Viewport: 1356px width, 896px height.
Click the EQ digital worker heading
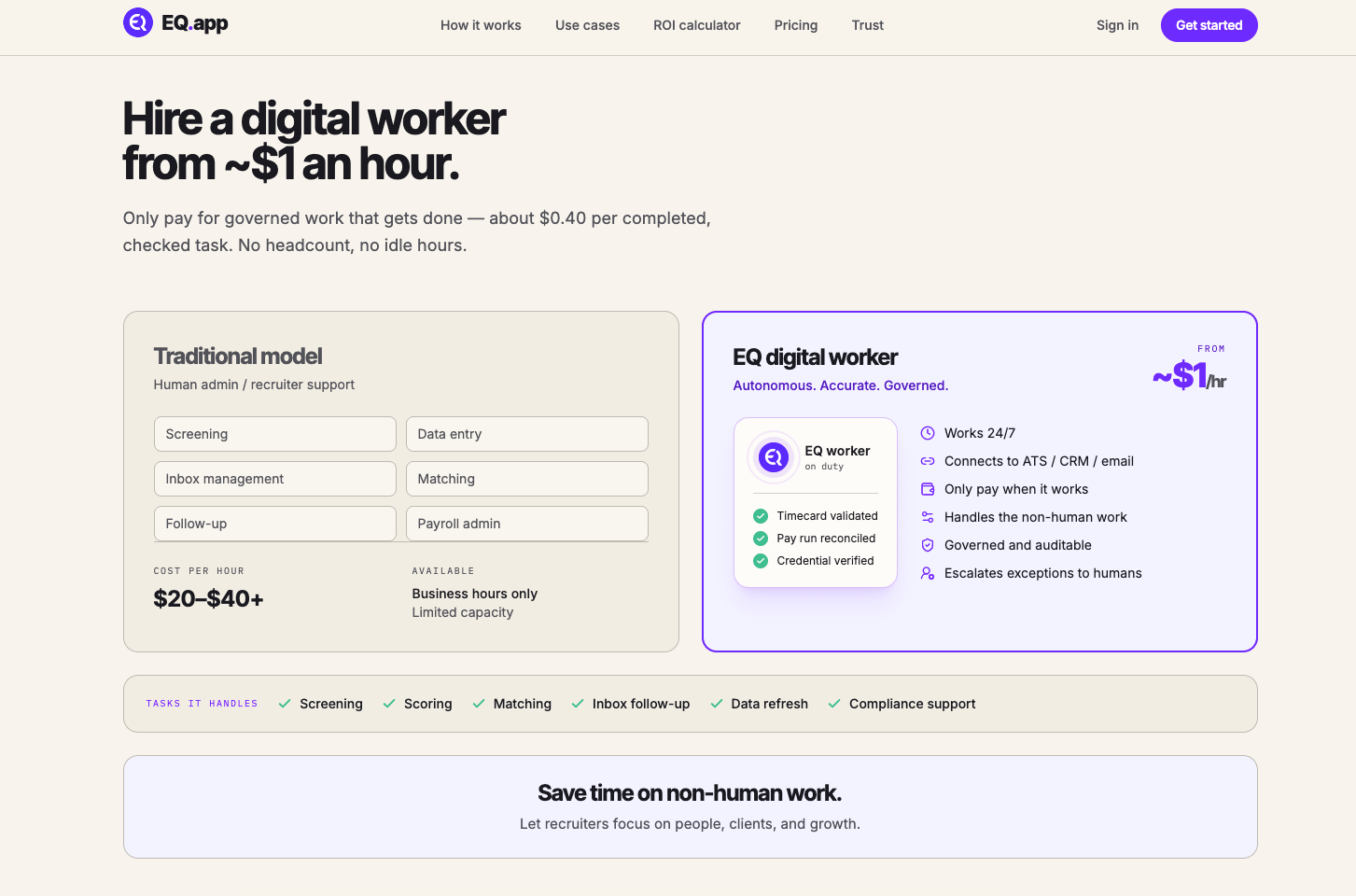[x=816, y=357]
